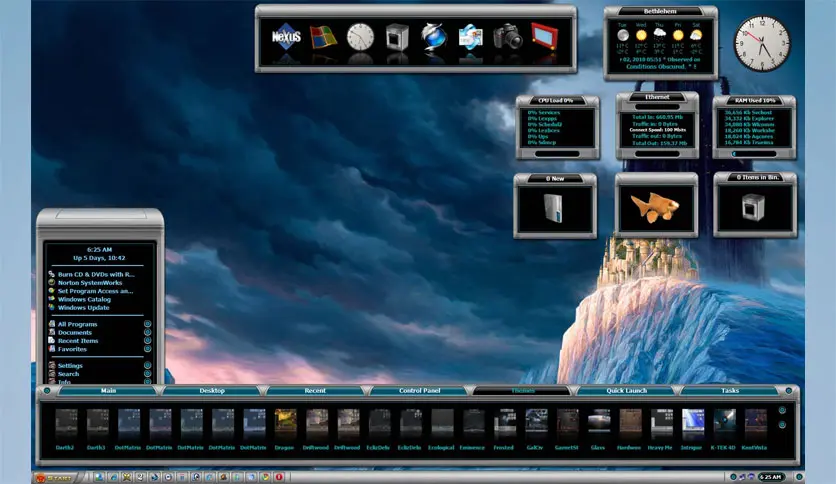Open the Tasks tab
The image size is (836, 484).
[730, 391]
